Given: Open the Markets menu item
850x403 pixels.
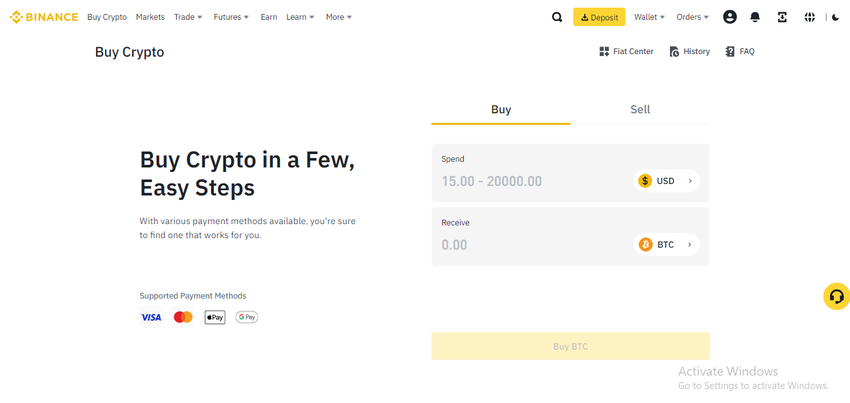Looking at the screenshot, I should [150, 17].
